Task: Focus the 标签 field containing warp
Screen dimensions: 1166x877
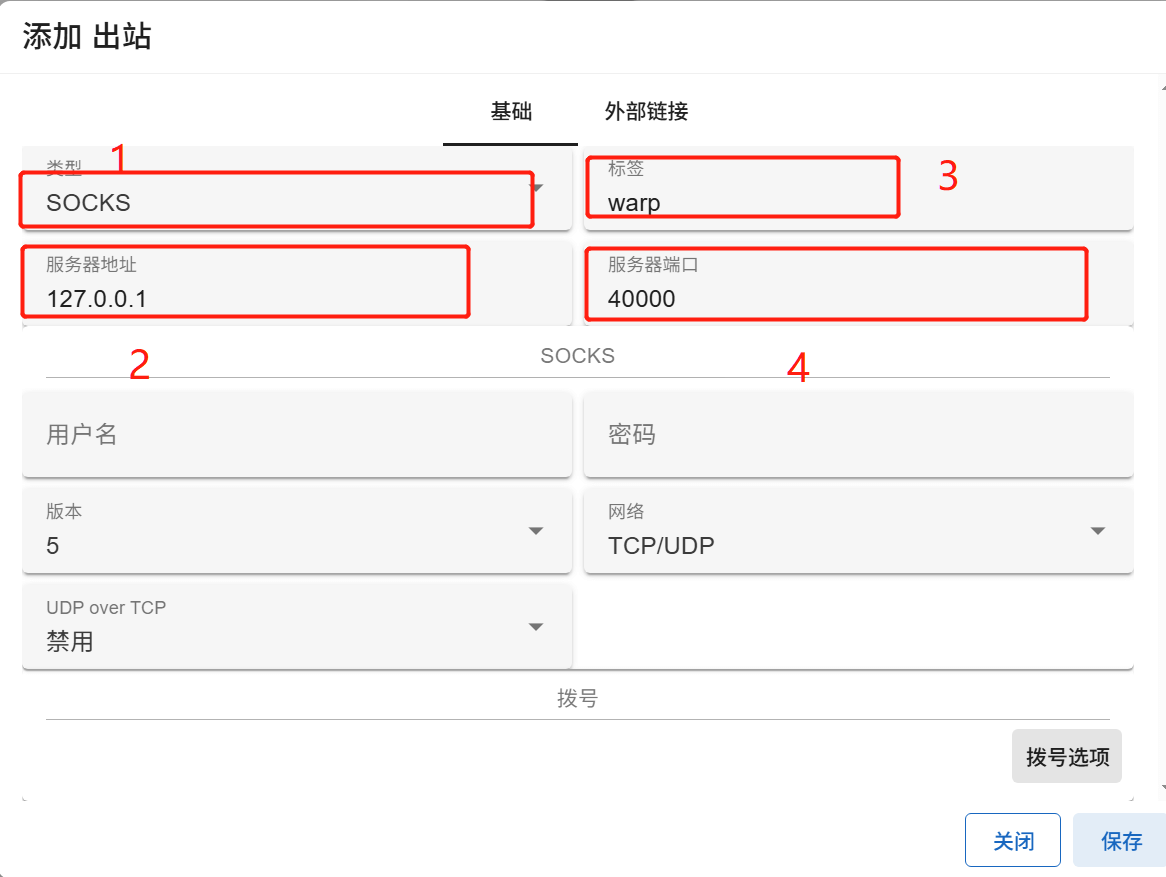Action: [x=750, y=202]
